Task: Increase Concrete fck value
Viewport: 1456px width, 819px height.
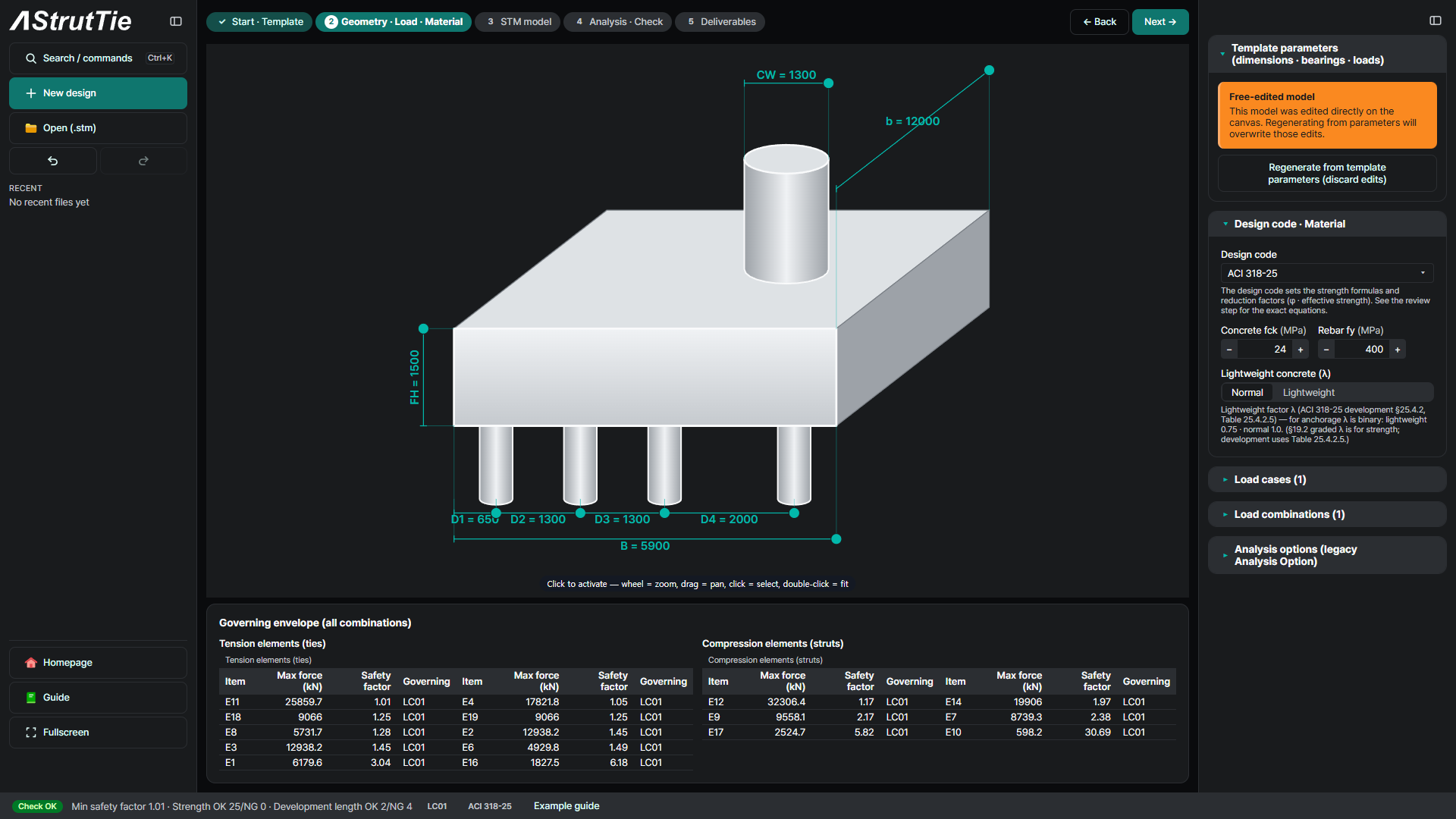Action: [1301, 350]
